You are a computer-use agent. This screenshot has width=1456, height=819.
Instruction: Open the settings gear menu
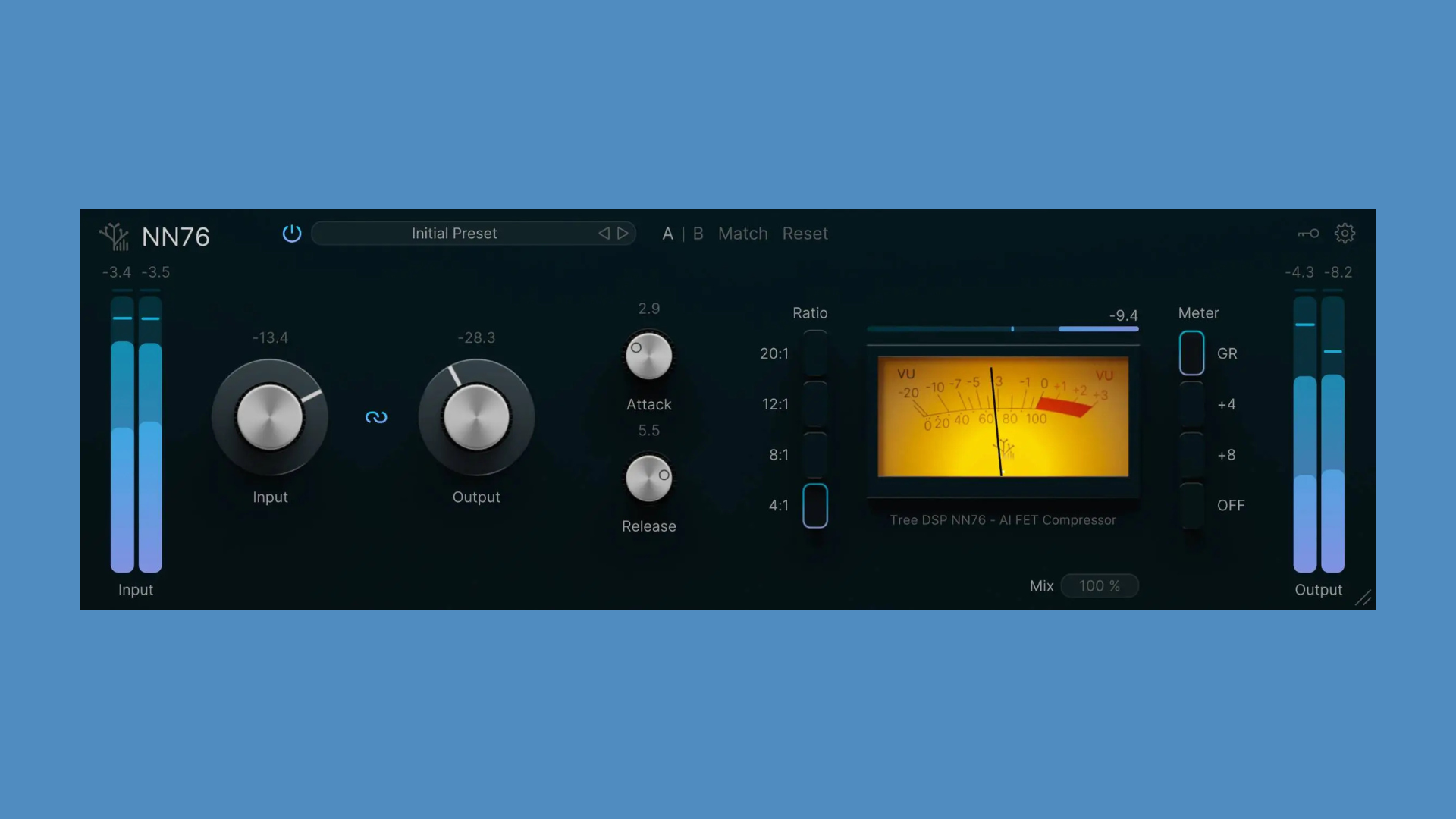(1345, 233)
